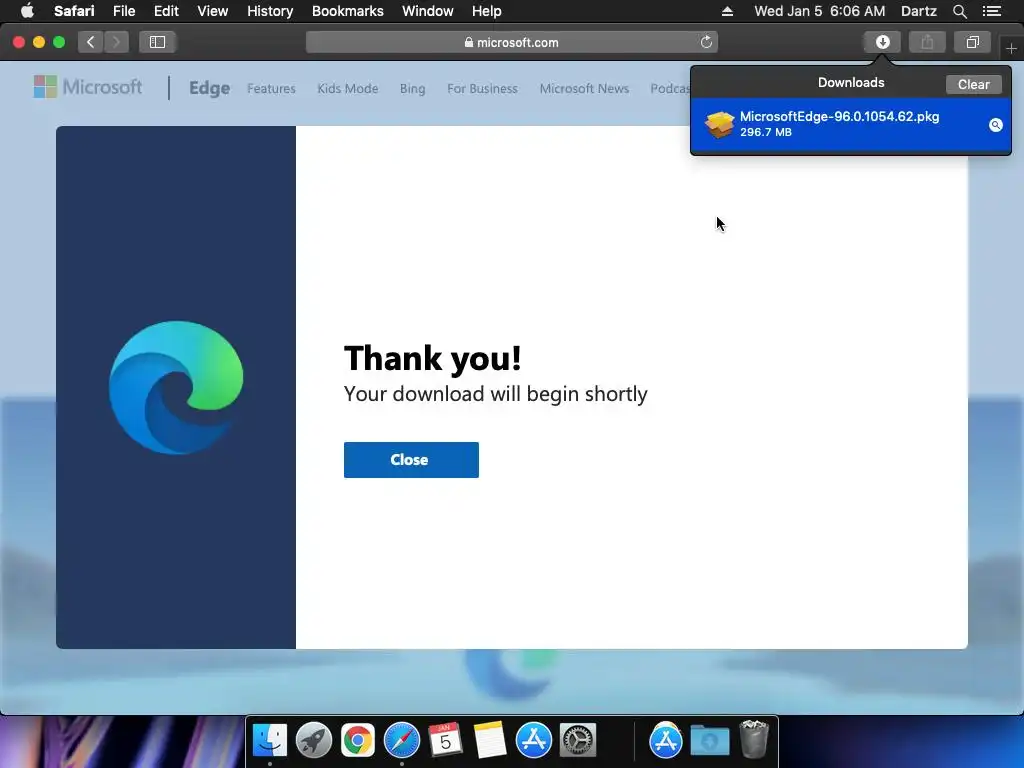Open the App Store icon beside Notes
The height and width of the screenshot is (768, 1024).
534,740
